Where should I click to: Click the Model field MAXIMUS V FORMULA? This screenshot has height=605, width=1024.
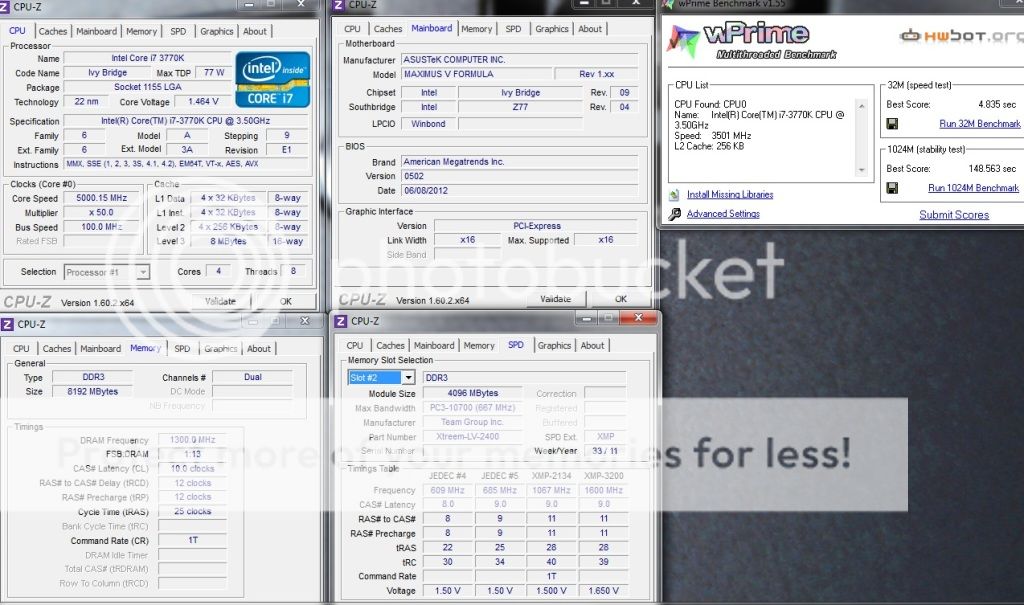pos(476,74)
